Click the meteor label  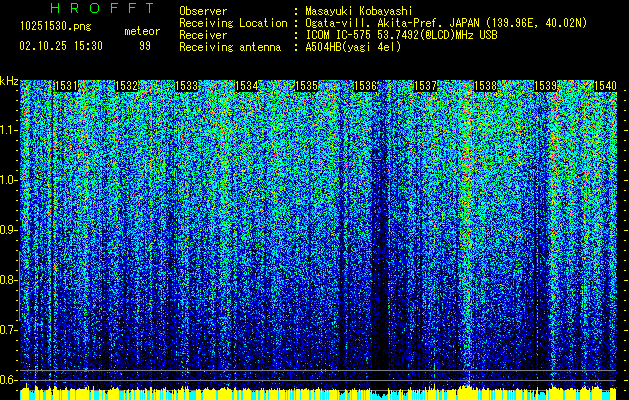pyautogui.click(x=142, y=31)
